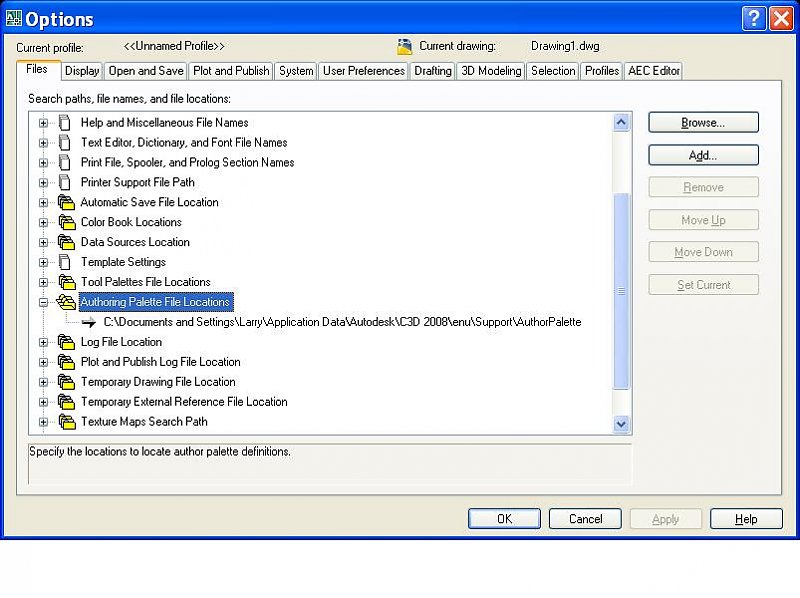
Task: Collapse the Authoring Palette File Locations node
Action: click(43, 302)
